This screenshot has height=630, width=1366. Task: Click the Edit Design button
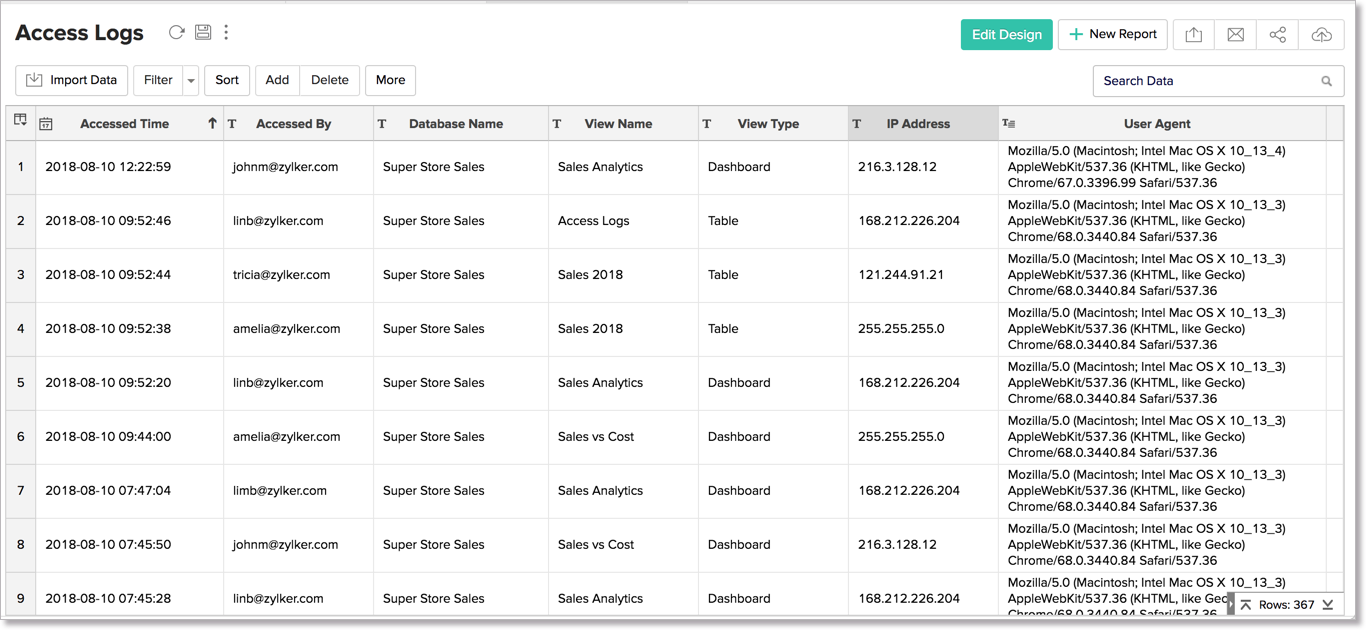click(x=1006, y=34)
